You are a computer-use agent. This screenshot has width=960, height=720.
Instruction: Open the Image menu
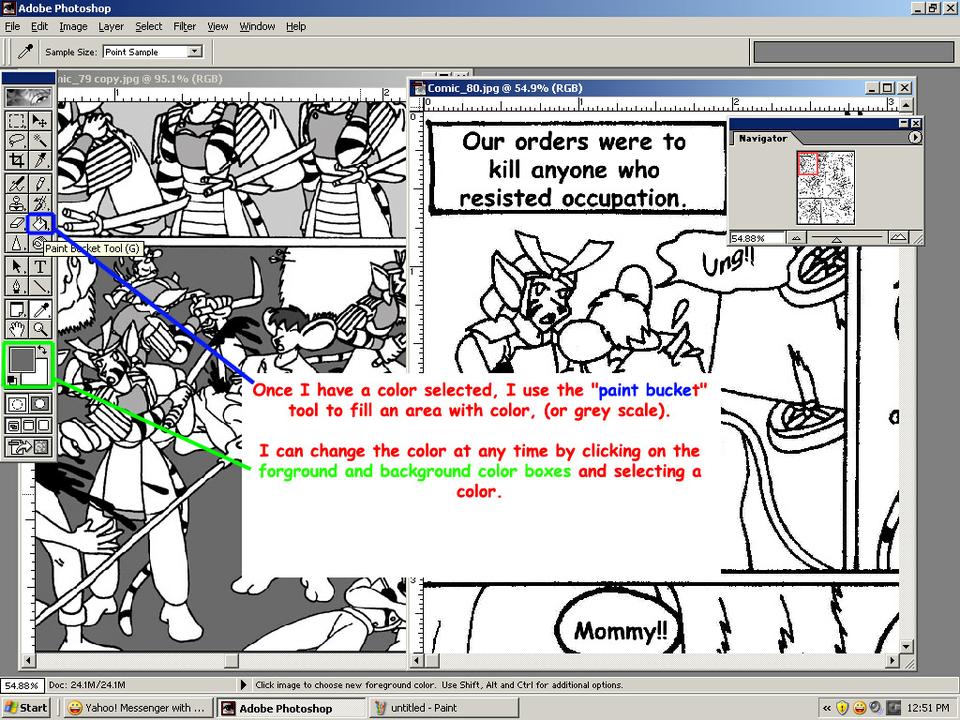coord(73,26)
